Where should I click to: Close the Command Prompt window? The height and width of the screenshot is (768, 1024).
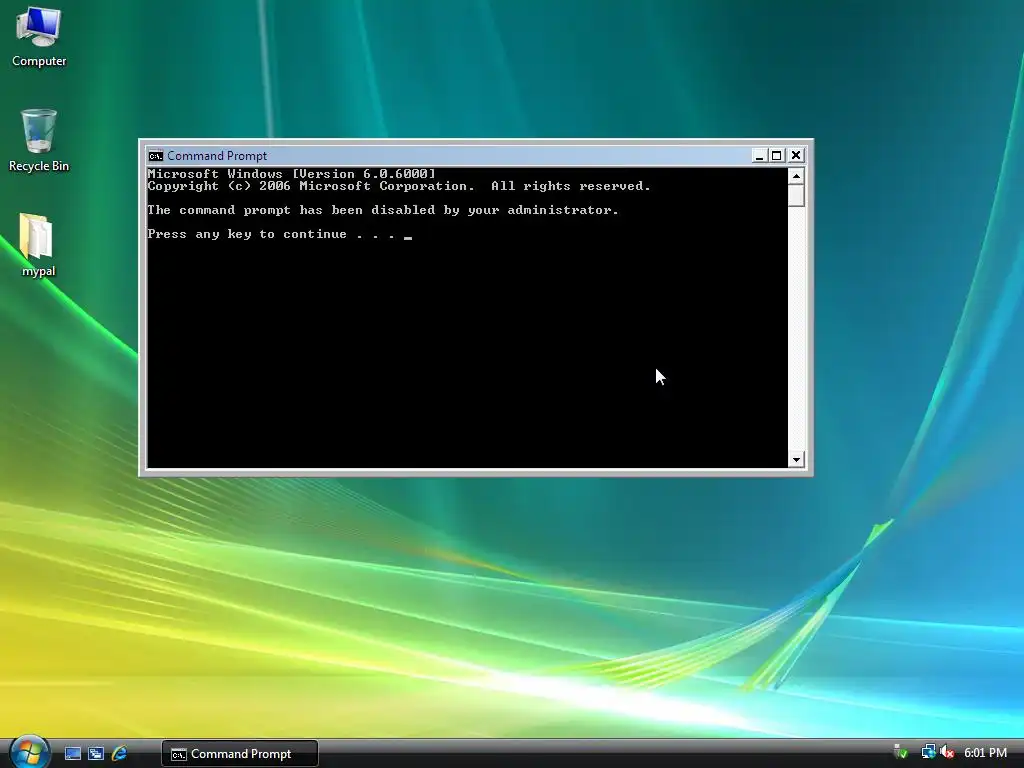point(796,155)
